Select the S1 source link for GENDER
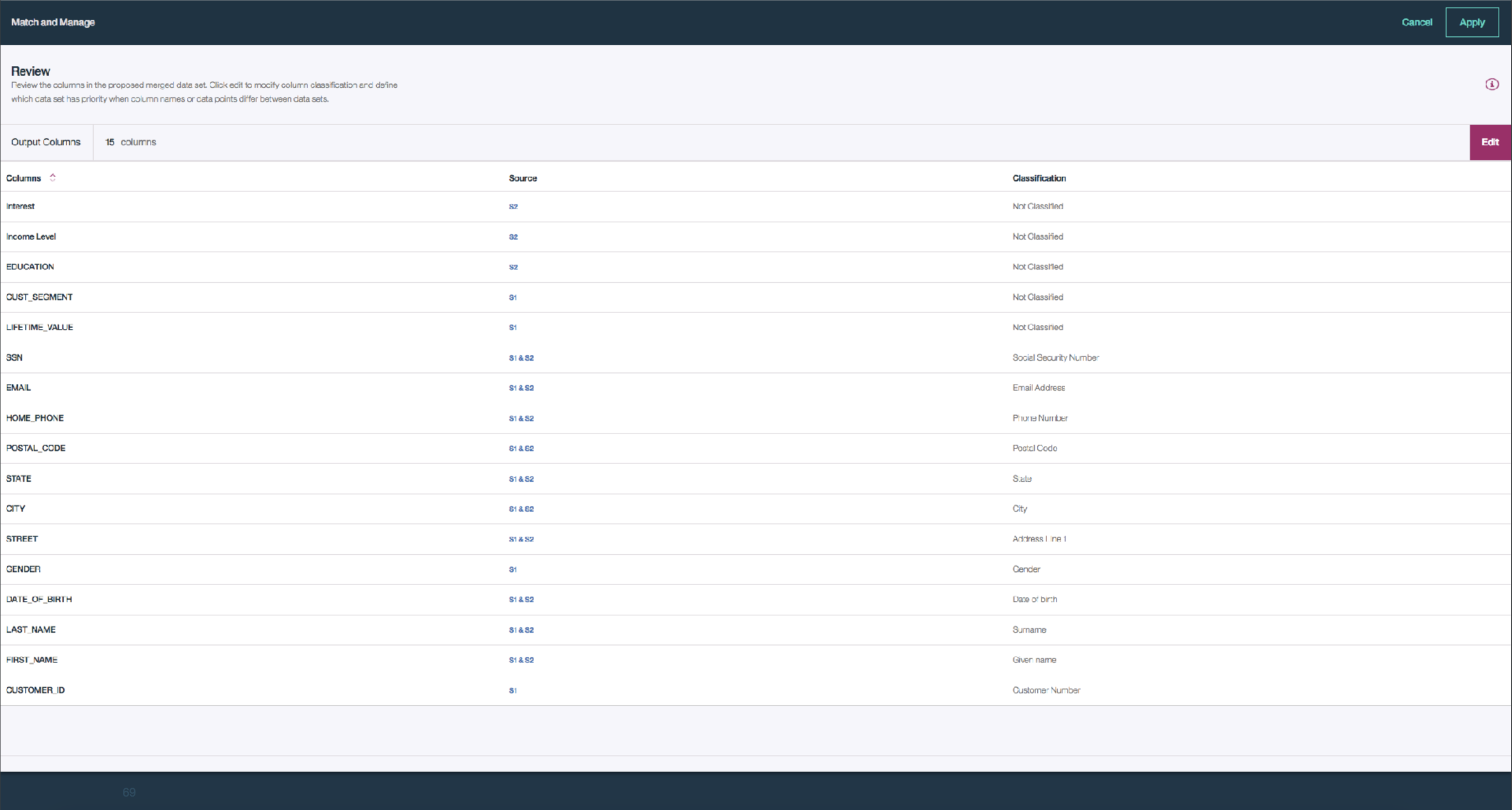Viewport: 1512px width, 810px height. pos(512,569)
